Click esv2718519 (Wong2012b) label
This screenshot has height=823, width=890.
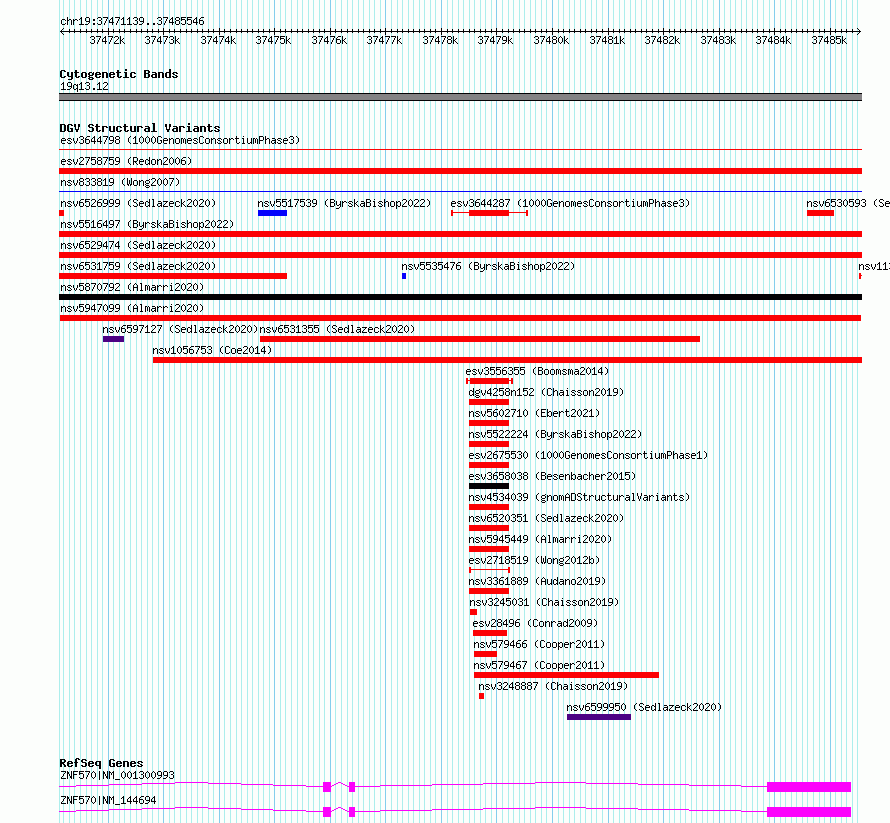click(534, 560)
